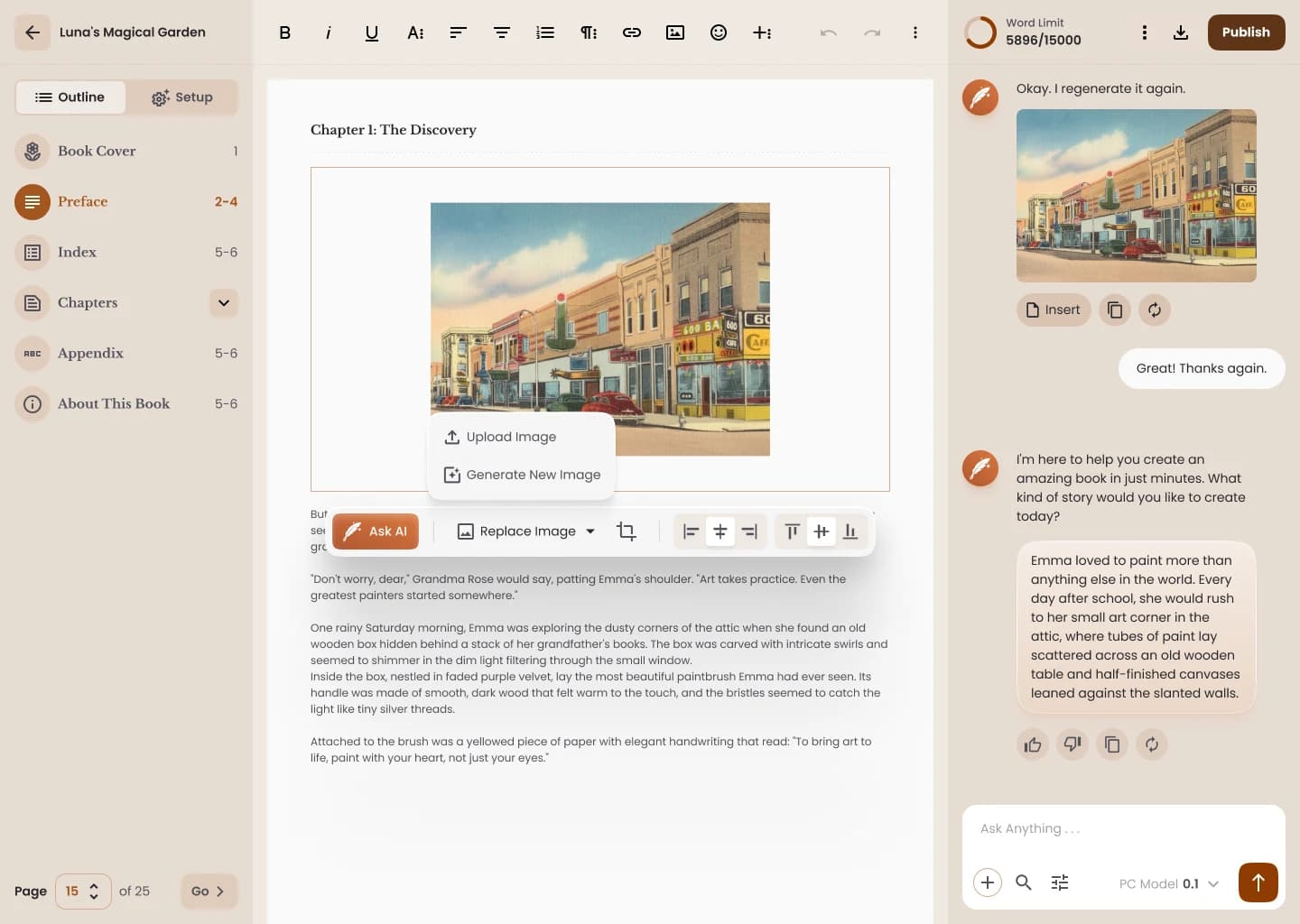The image size is (1300, 924).
Task: Set left text alignment in top toolbar
Action: (459, 32)
